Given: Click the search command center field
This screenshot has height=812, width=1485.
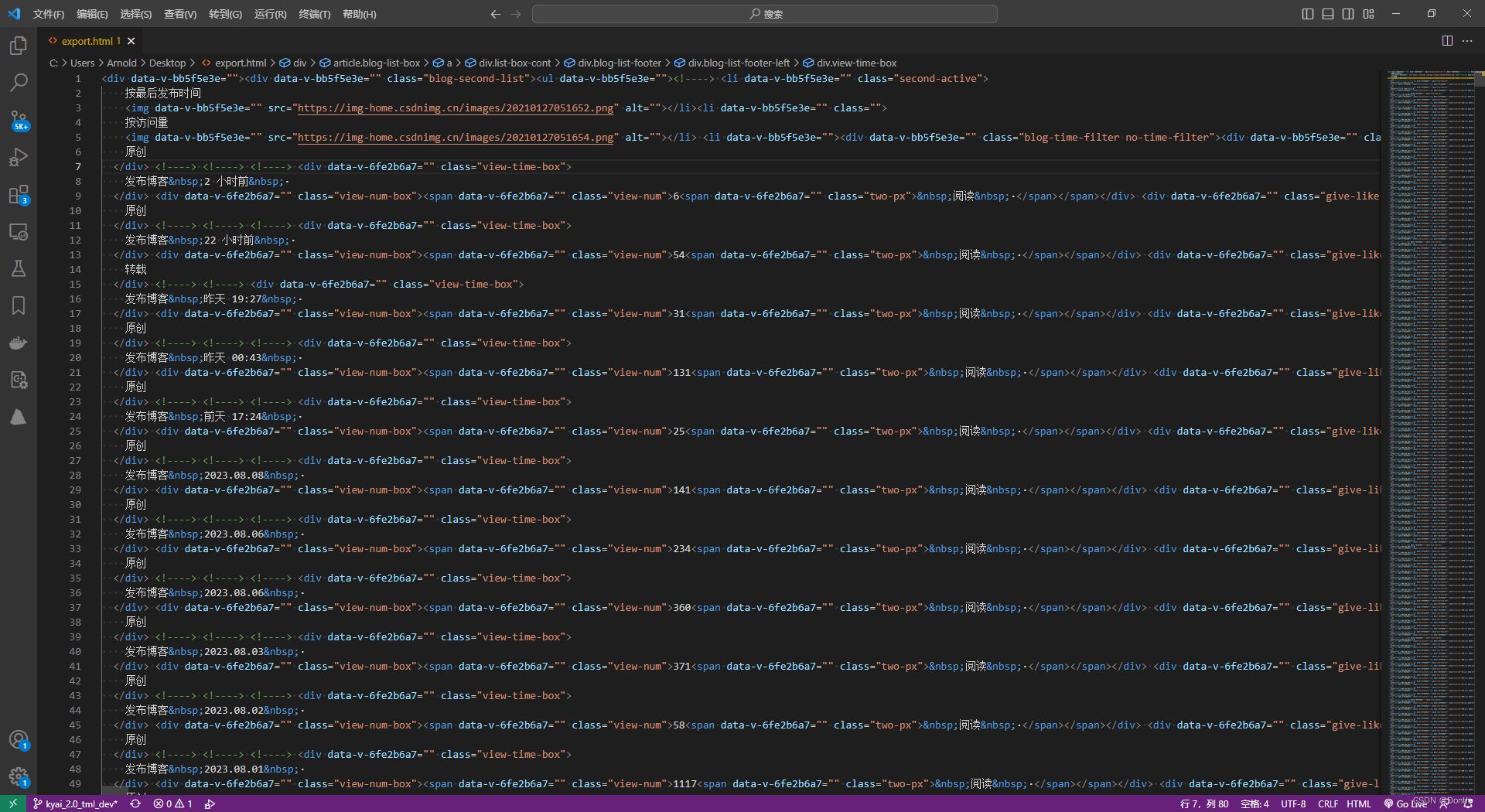Looking at the screenshot, I should point(765,14).
